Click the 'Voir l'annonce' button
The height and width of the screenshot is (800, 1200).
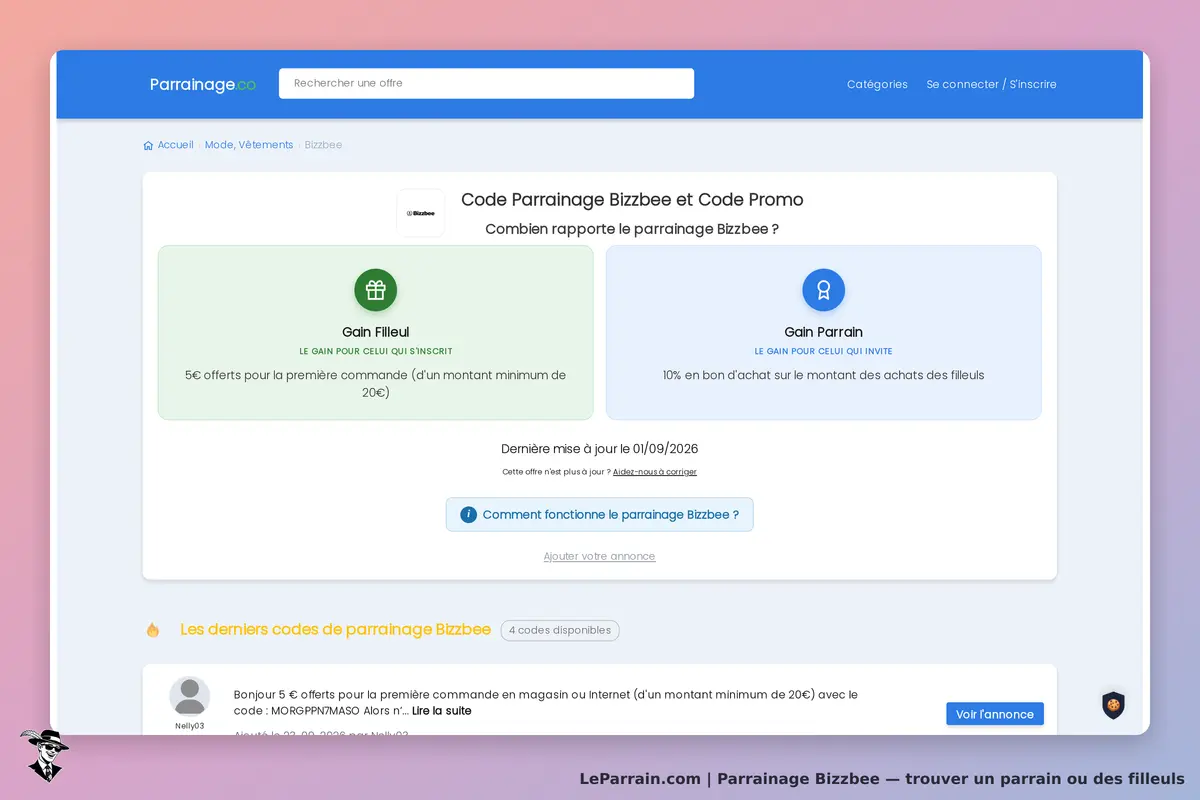[995, 714]
